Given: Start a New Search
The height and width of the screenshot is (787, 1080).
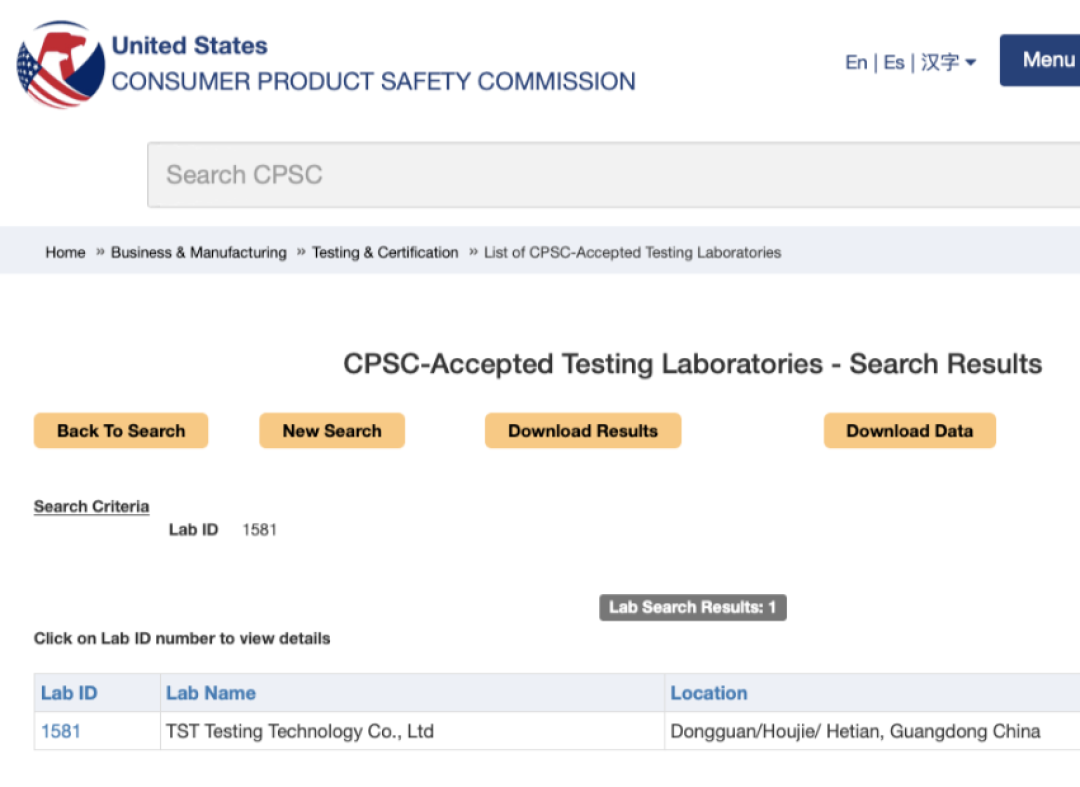Looking at the screenshot, I should (x=332, y=431).
